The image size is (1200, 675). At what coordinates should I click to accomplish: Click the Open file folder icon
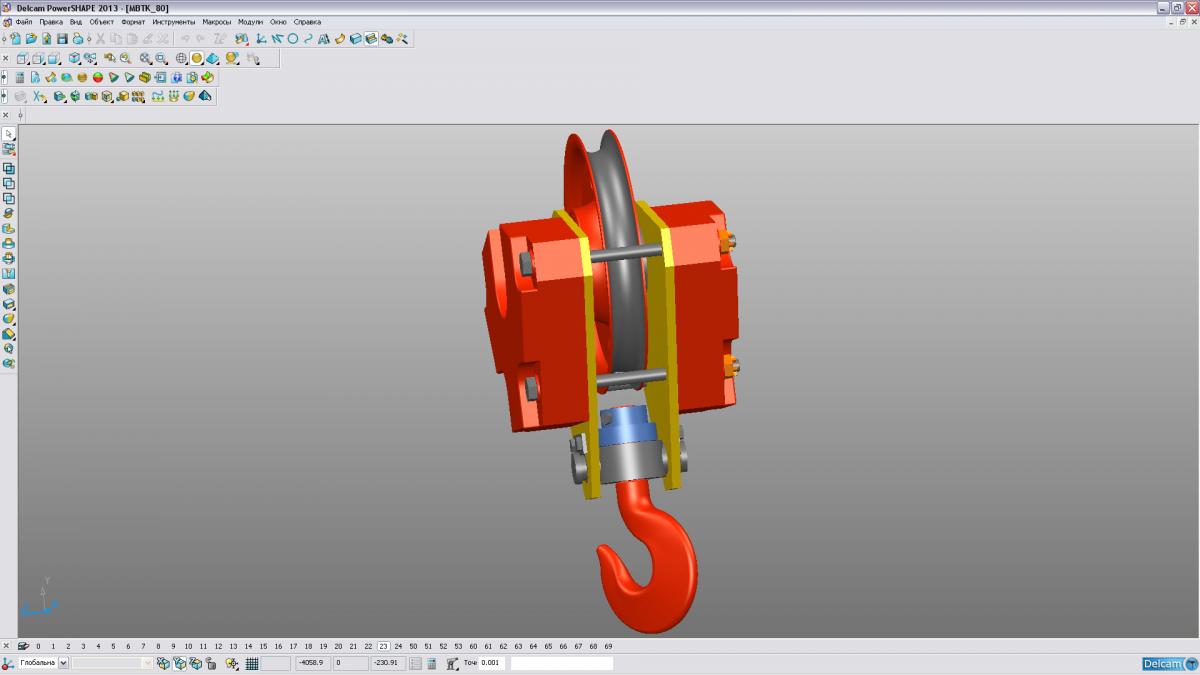(31, 38)
